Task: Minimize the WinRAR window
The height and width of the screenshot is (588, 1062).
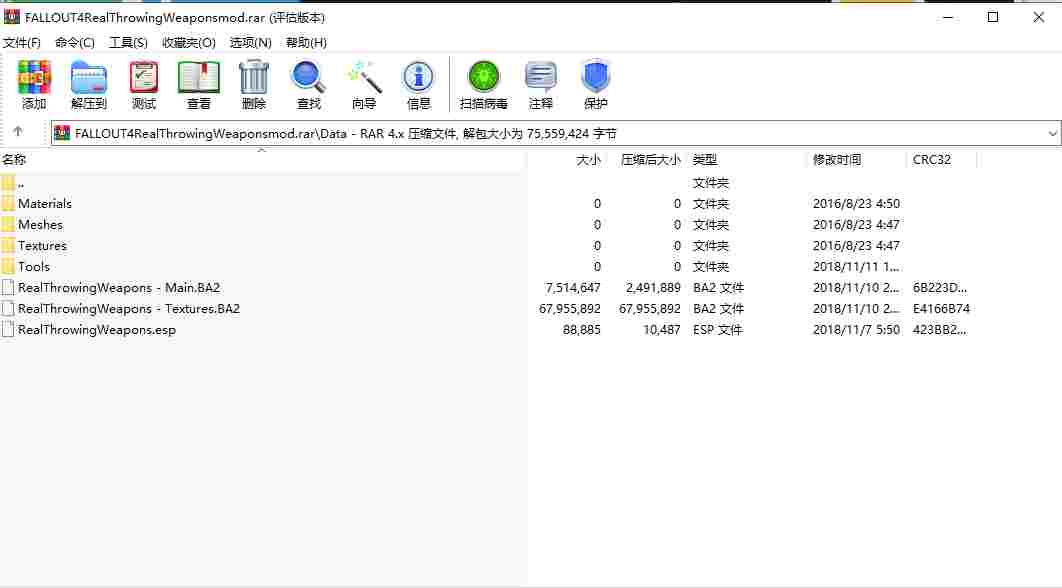Action: click(x=948, y=18)
